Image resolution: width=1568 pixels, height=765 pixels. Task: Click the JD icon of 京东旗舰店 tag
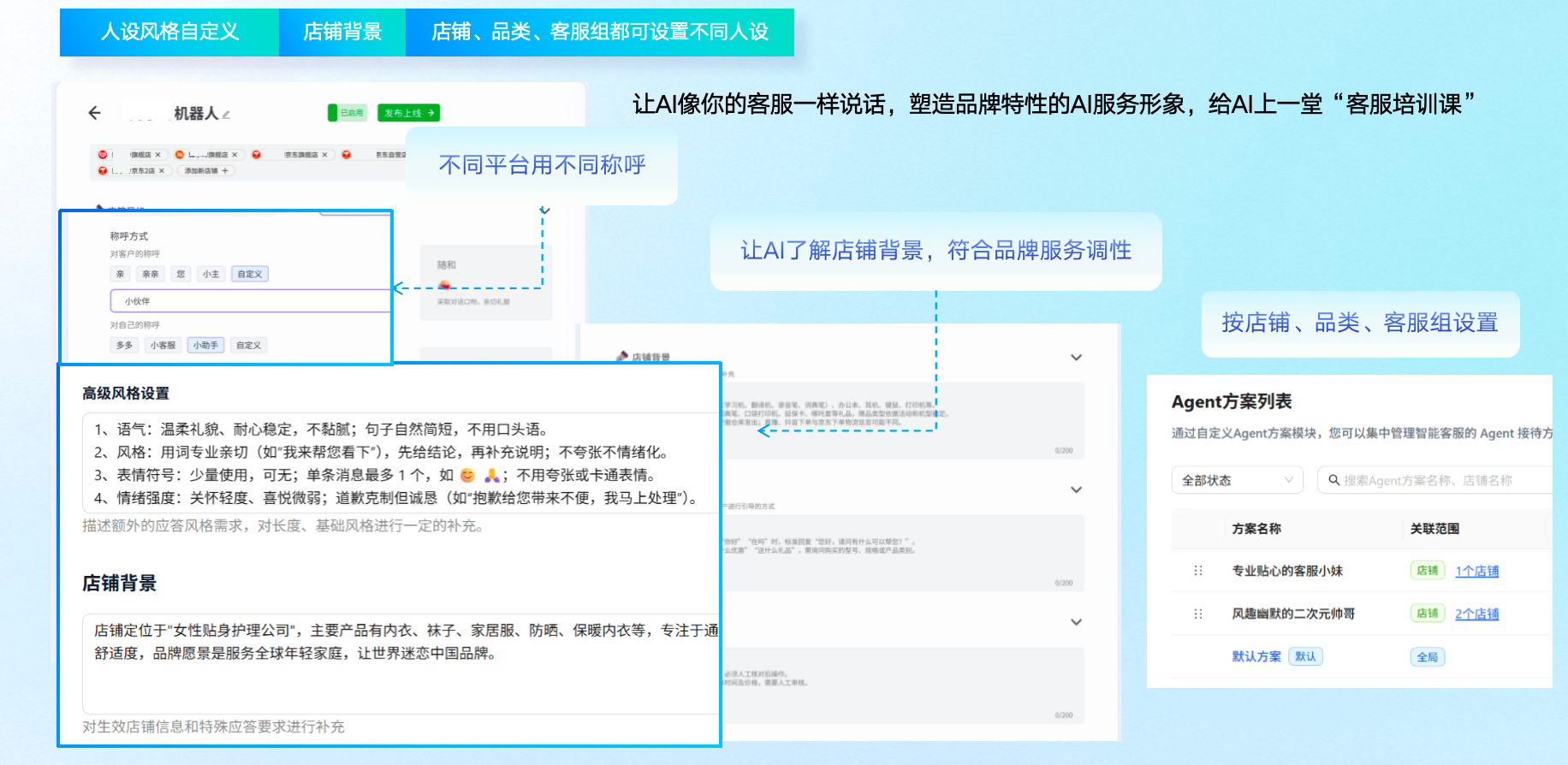(x=256, y=155)
